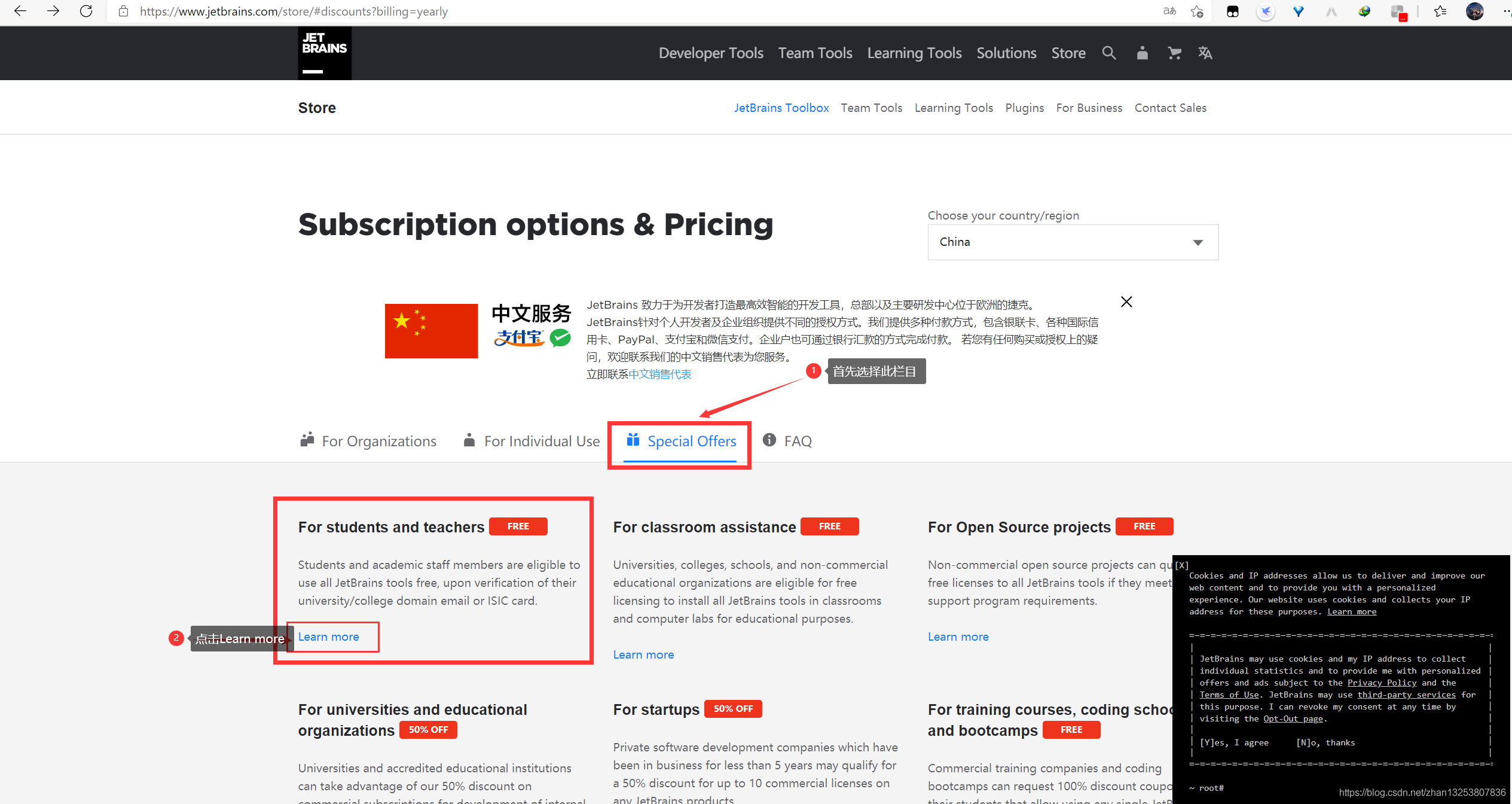Screen dimensions: 1512x804
Task: Click the browser back arrow
Action: click(x=20, y=11)
